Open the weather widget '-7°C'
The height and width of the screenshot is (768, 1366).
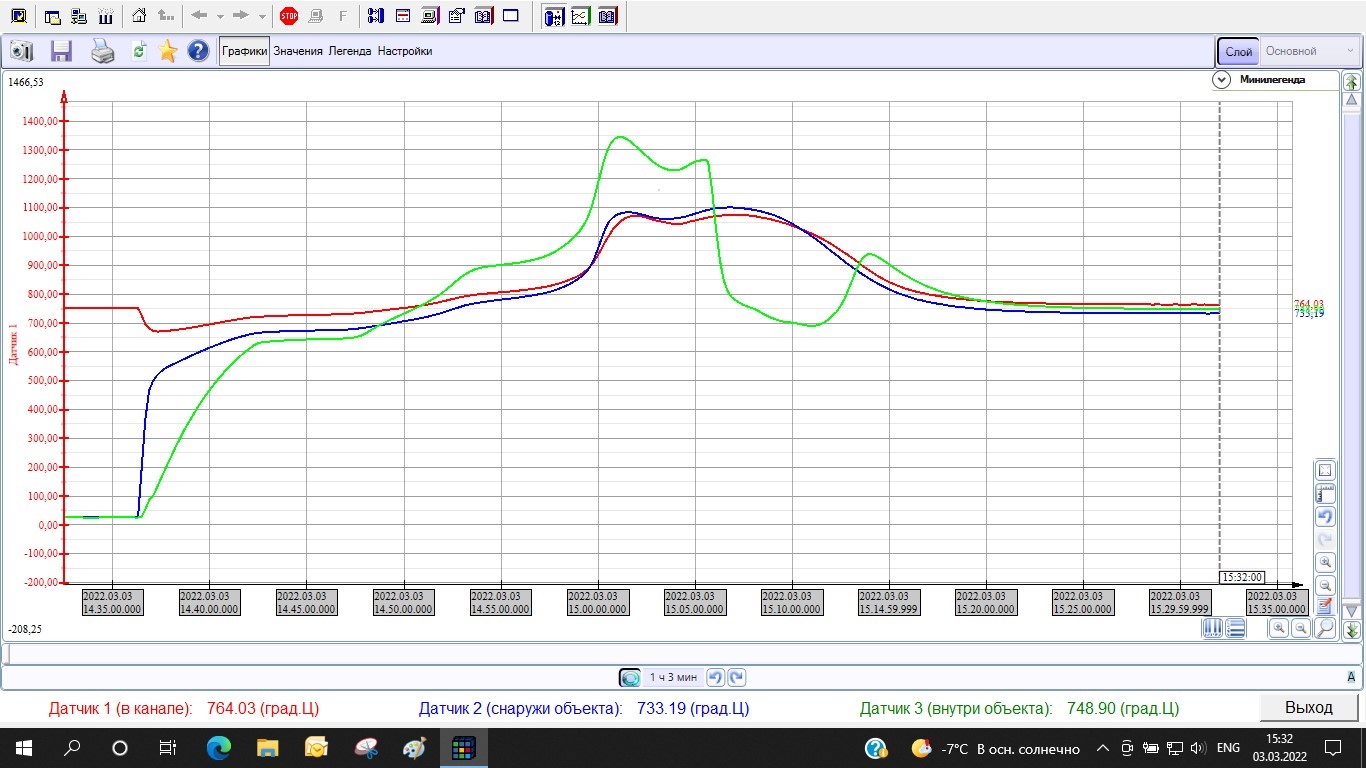coord(996,748)
